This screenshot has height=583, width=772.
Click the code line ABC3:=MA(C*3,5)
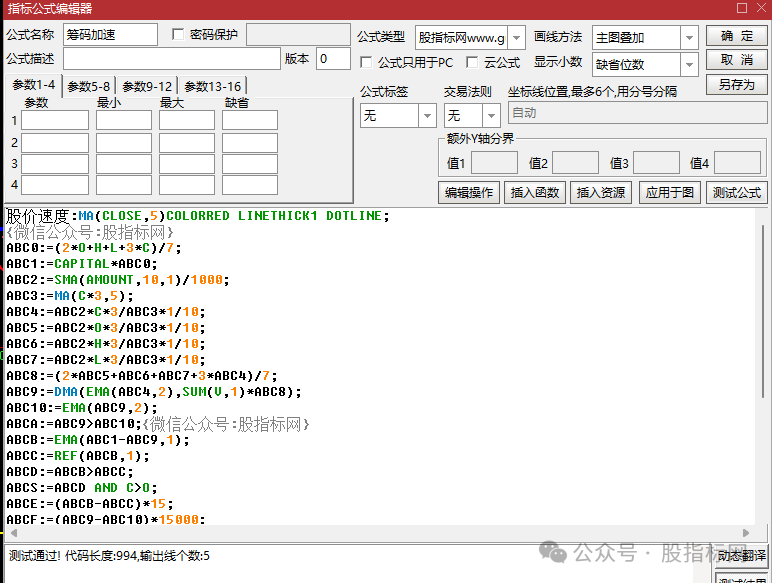click(69, 296)
